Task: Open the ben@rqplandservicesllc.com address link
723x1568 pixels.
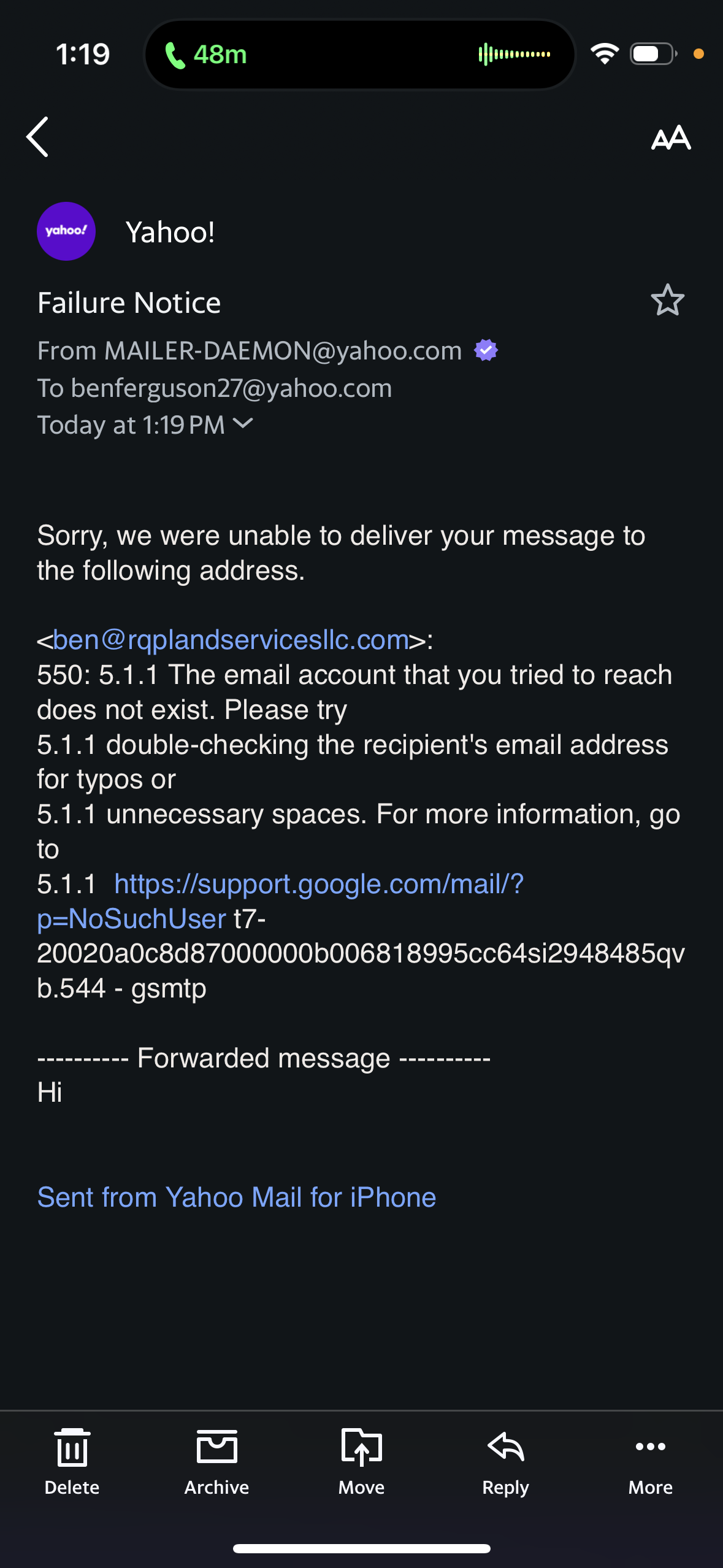Action: tap(231, 640)
